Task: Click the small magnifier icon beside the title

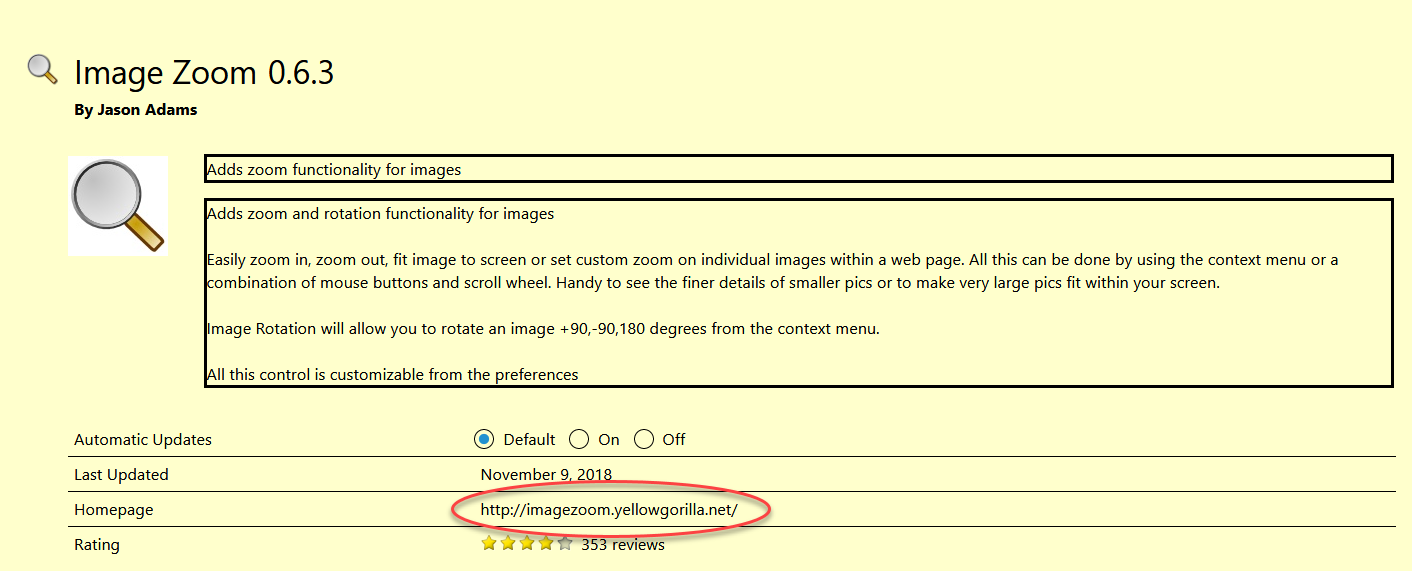Action: [42, 68]
